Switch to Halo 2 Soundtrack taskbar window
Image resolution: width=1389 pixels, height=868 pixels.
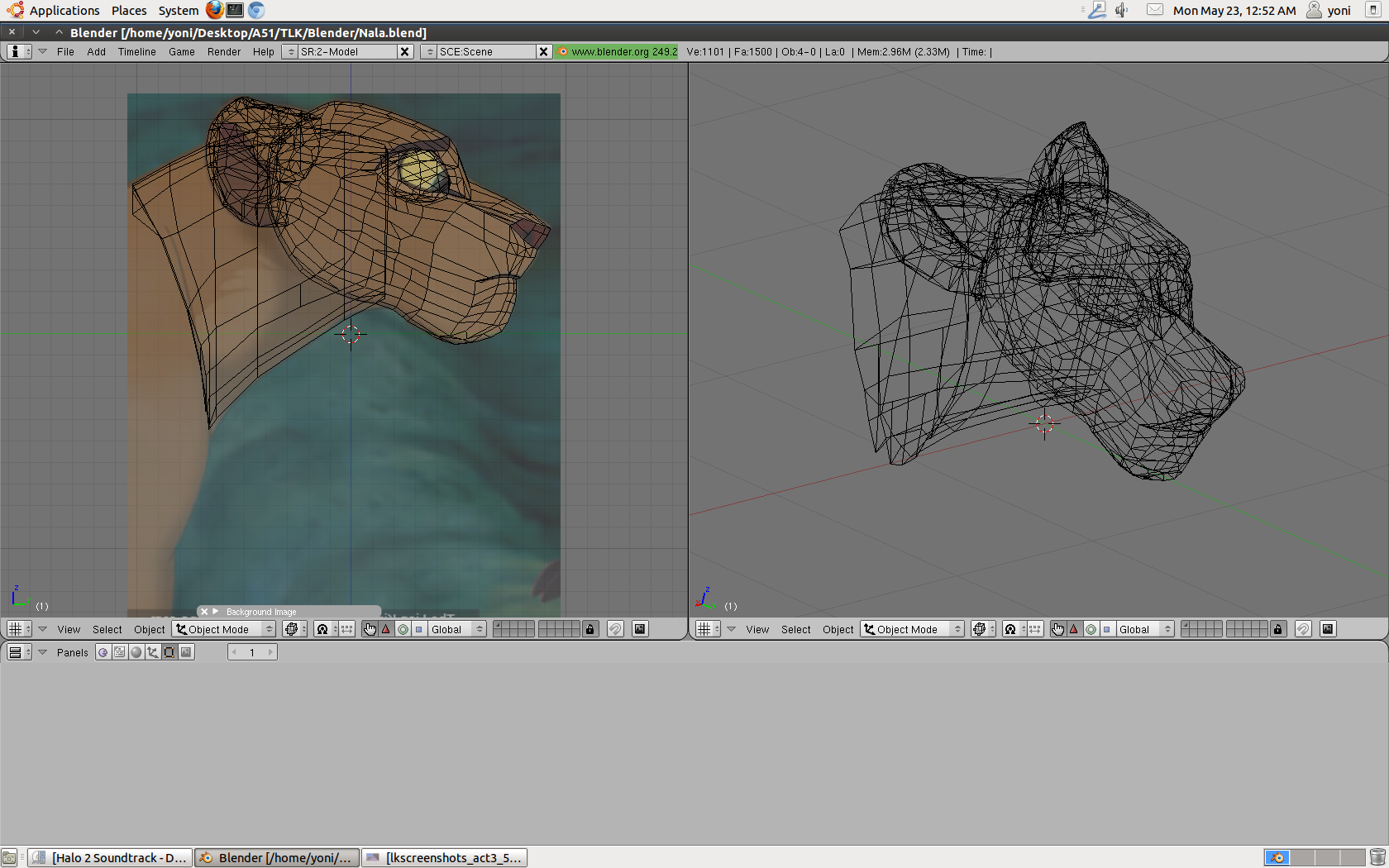(111, 857)
